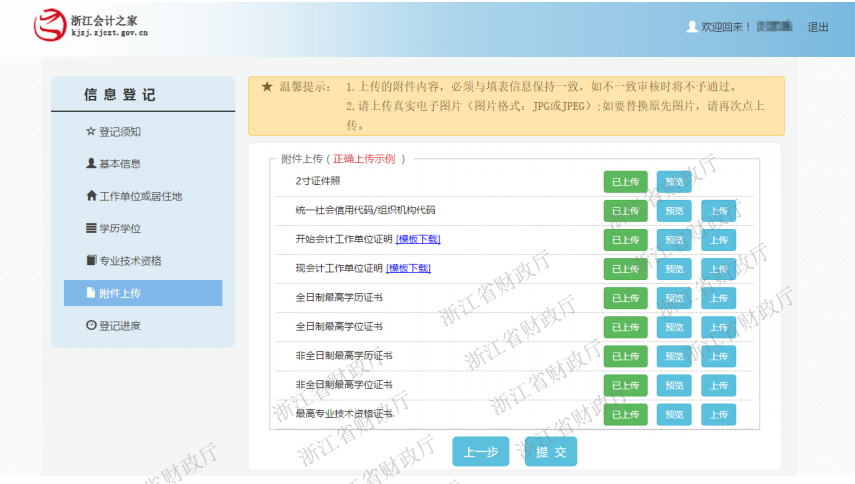Click 退出 to log out

818,27
